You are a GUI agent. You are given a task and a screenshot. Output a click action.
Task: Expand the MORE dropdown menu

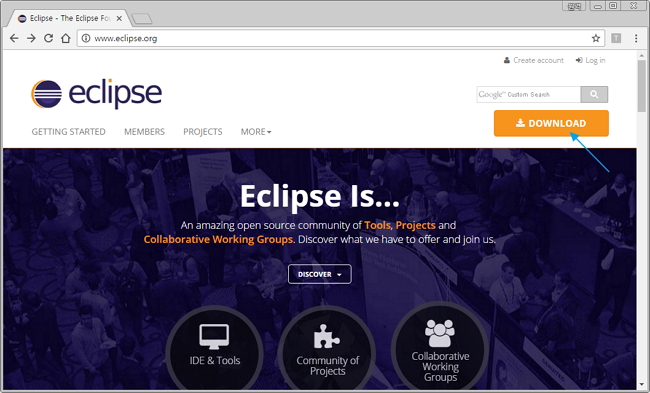pos(256,131)
